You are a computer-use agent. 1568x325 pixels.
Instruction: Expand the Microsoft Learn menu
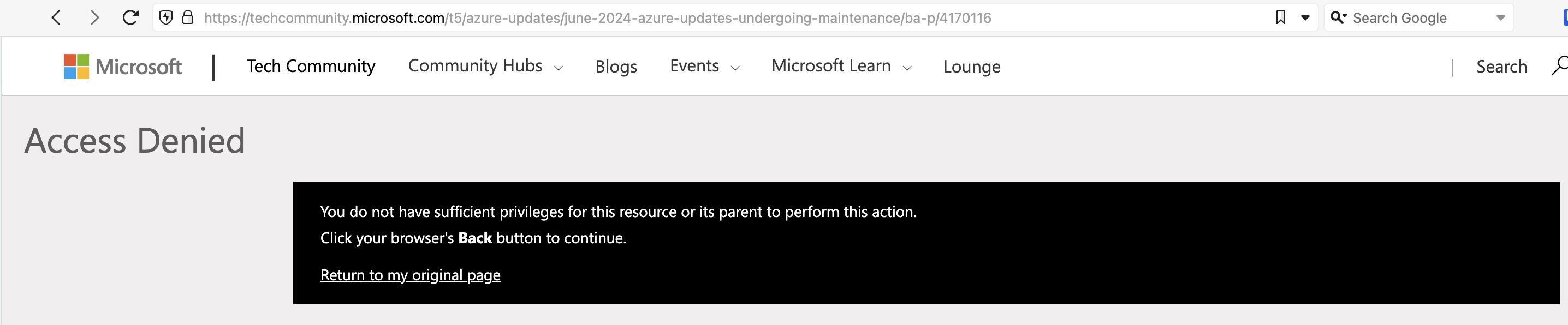[841, 66]
